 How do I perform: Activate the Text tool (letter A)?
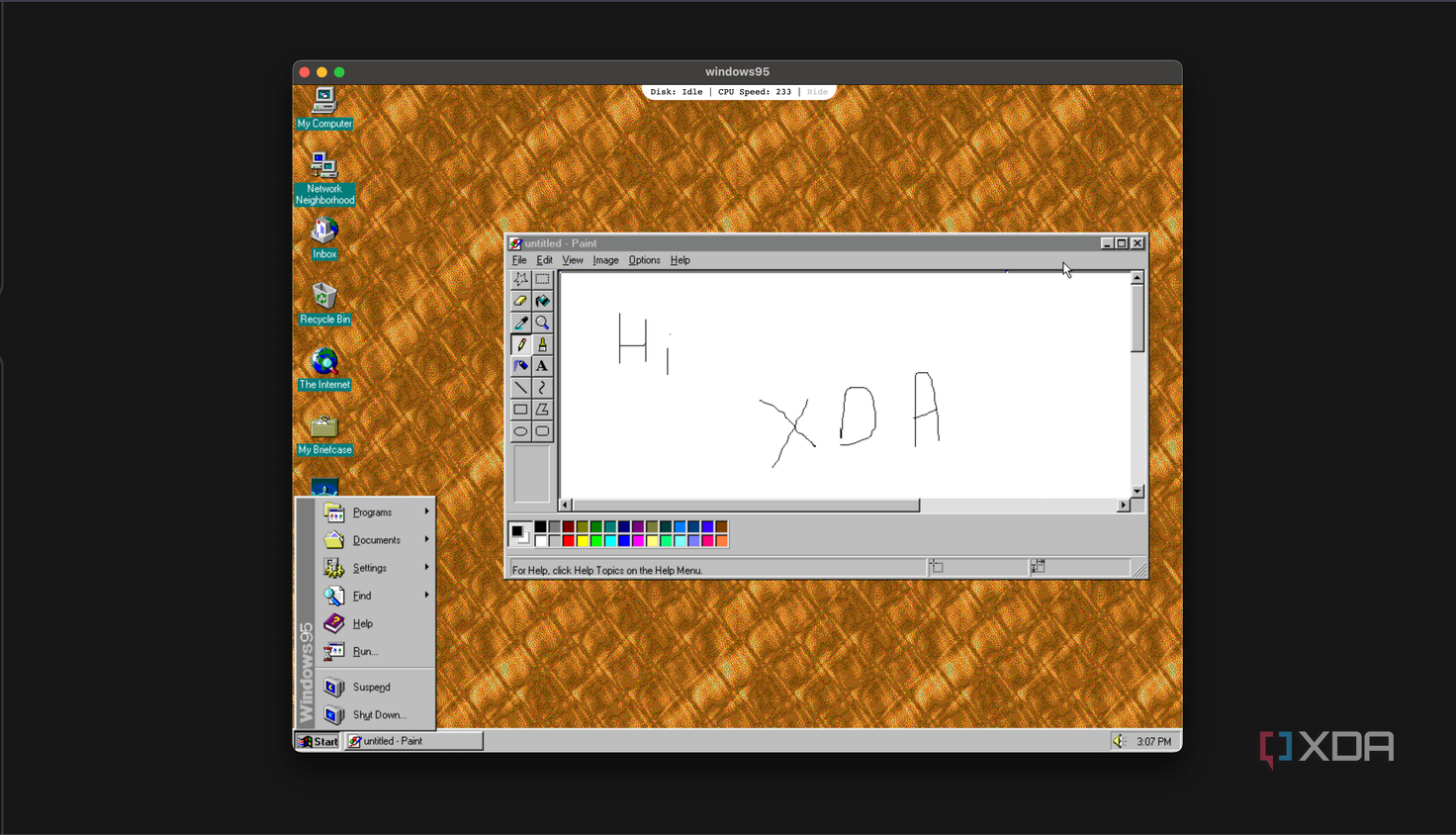click(x=542, y=366)
